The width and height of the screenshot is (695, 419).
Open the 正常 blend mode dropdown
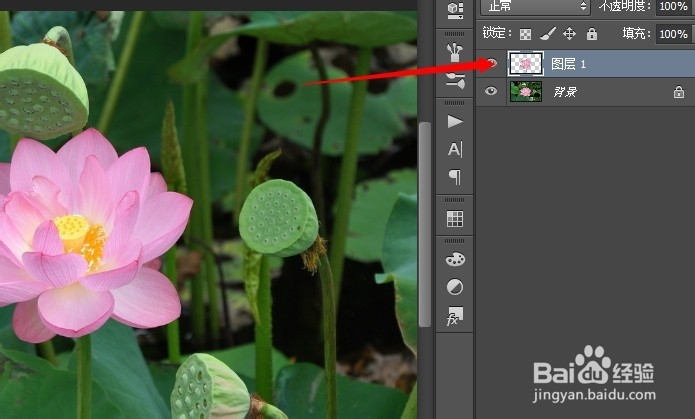click(x=535, y=7)
